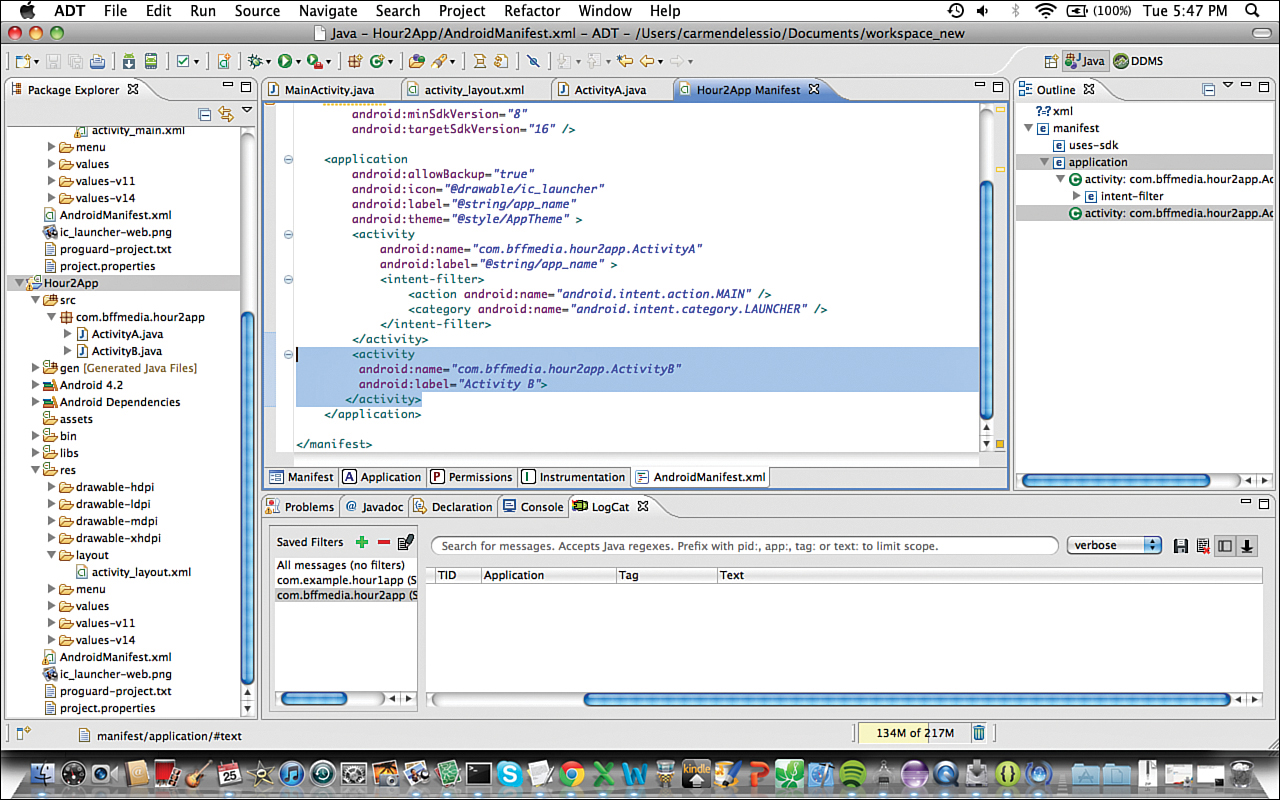1280x800 pixels.
Task: Click the New Java Package icon
Action: click(354, 61)
